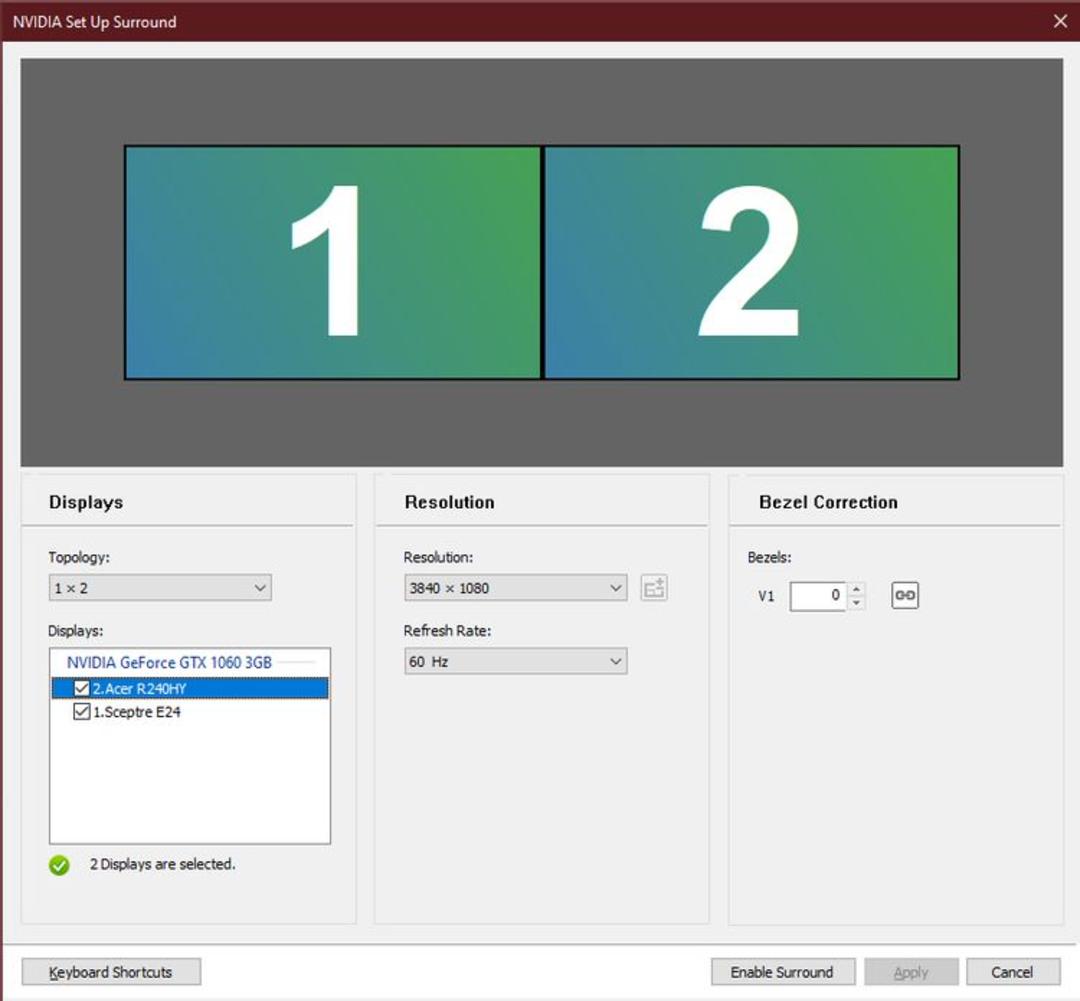This screenshot has width=1080, height=1001.
Task: Expand the Refresh Rate 60 Hz dropdown
Action: [x=515, y=661]
